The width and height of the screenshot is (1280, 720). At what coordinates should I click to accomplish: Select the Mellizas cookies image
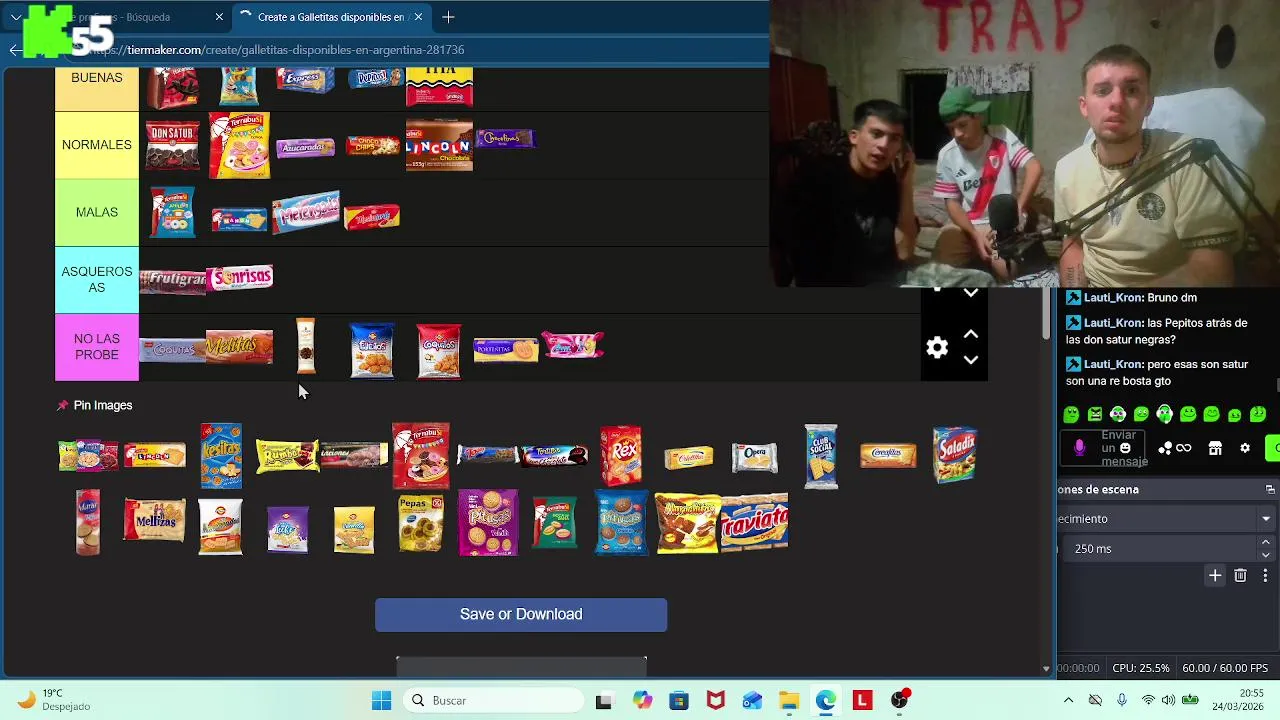point(154,521)
